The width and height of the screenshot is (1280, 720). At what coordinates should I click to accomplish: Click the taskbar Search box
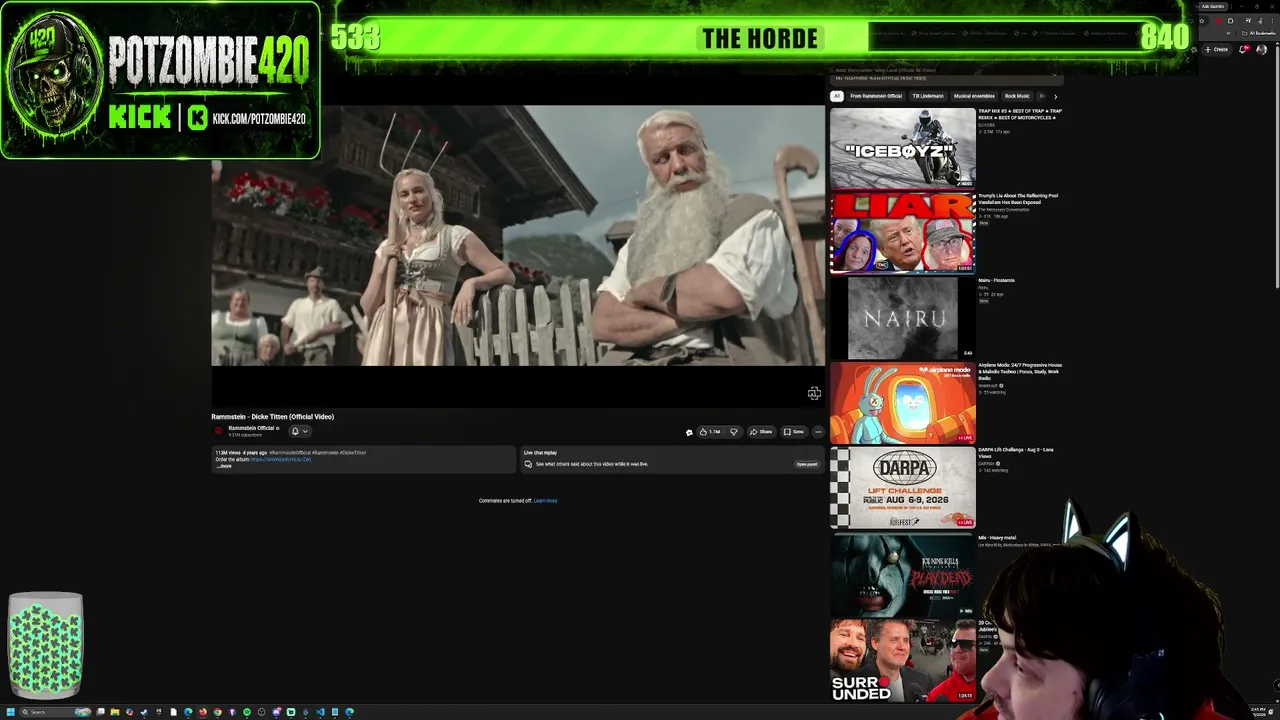click(54, 712)
